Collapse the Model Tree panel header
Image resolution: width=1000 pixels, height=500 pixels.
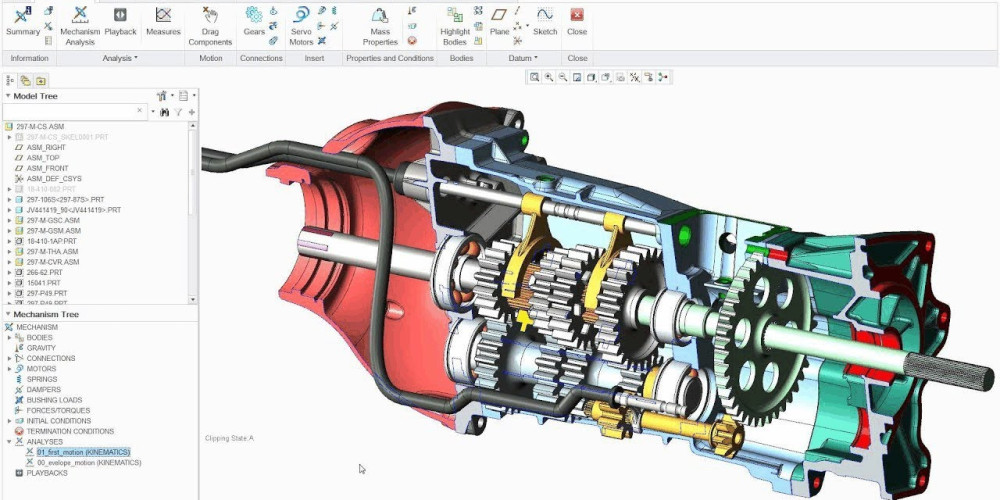point(8,96)
